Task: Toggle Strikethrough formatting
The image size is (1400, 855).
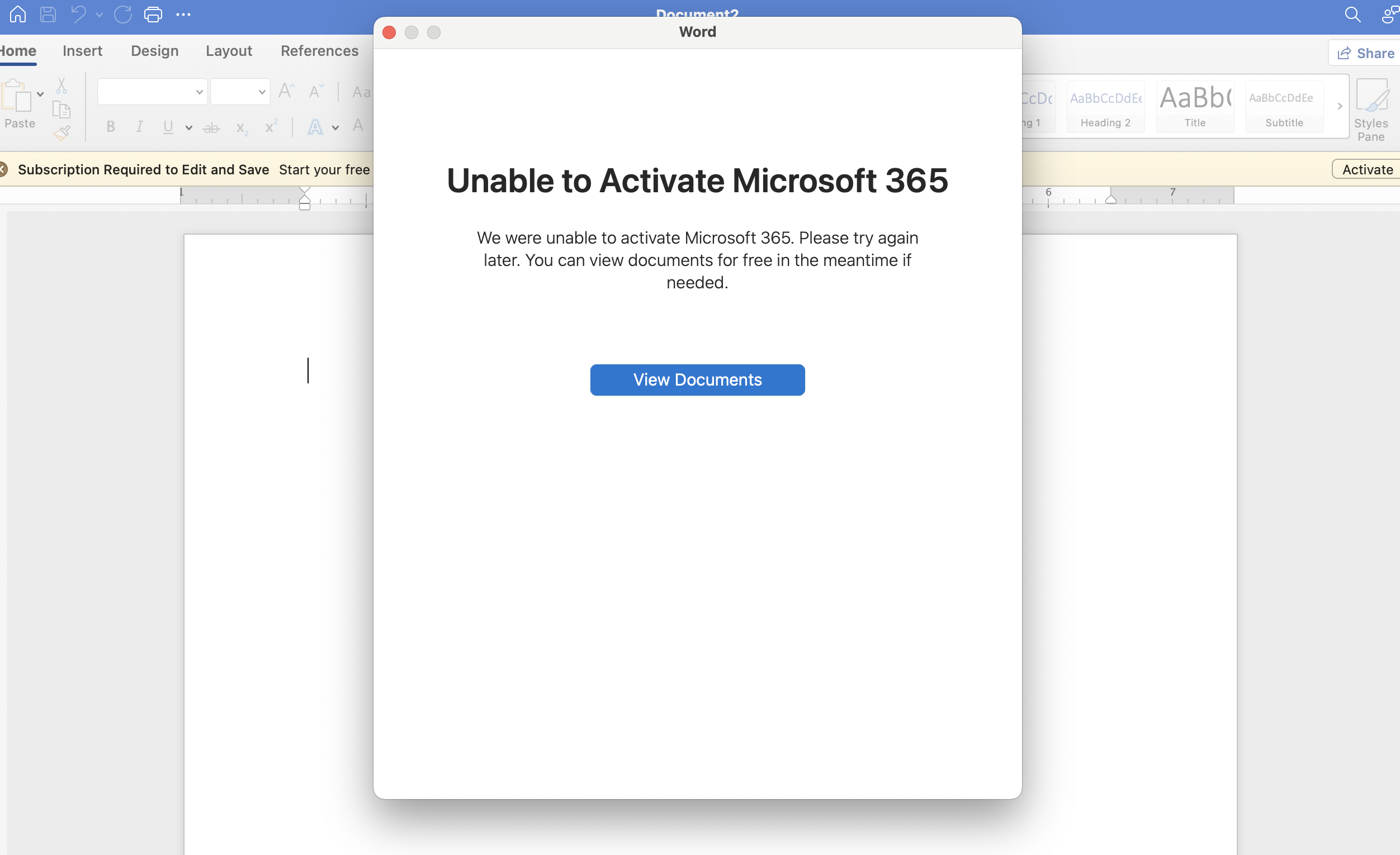Action: coord(211,128)
